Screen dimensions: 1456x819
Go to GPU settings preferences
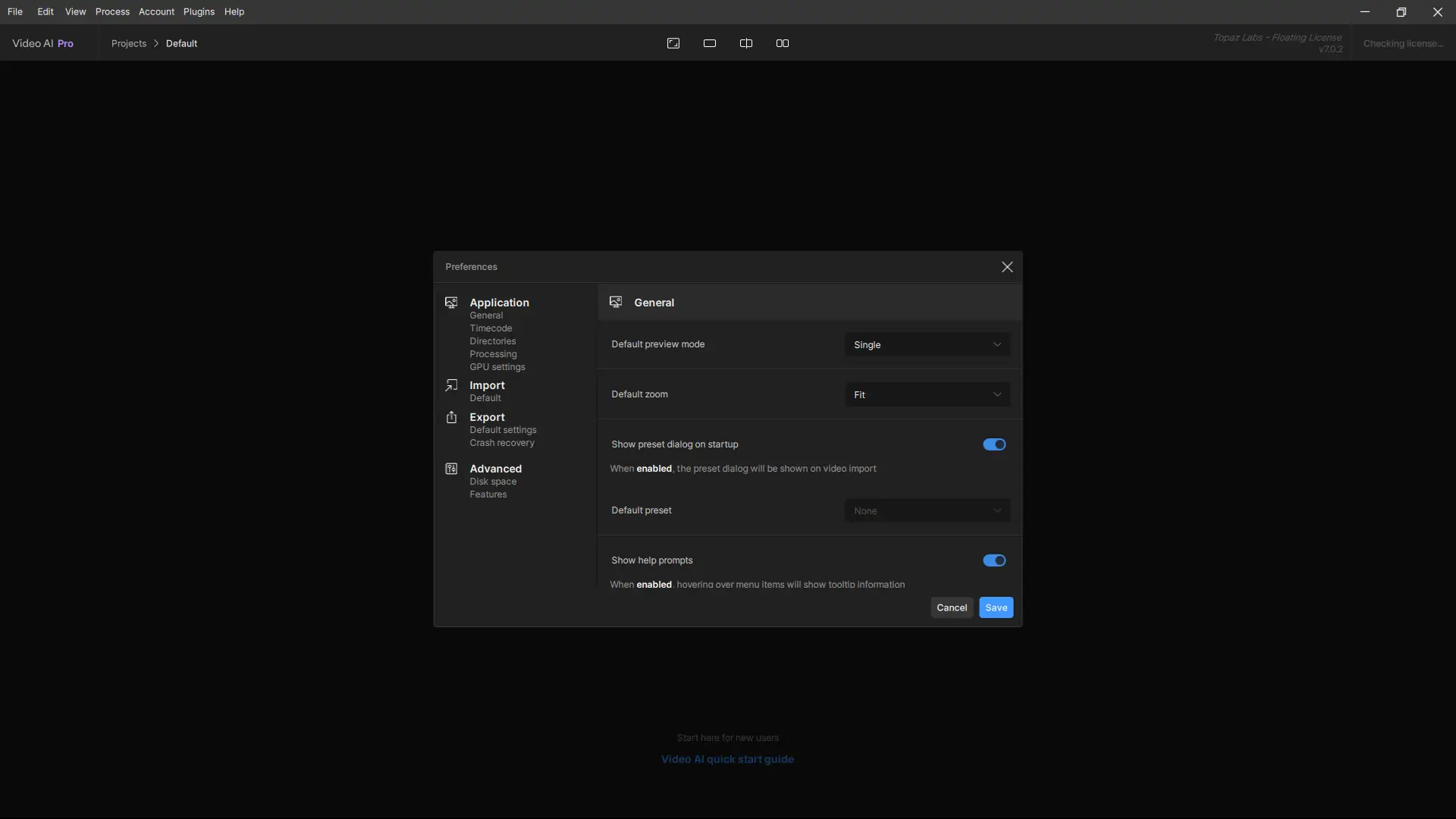(x=497, y=367)
